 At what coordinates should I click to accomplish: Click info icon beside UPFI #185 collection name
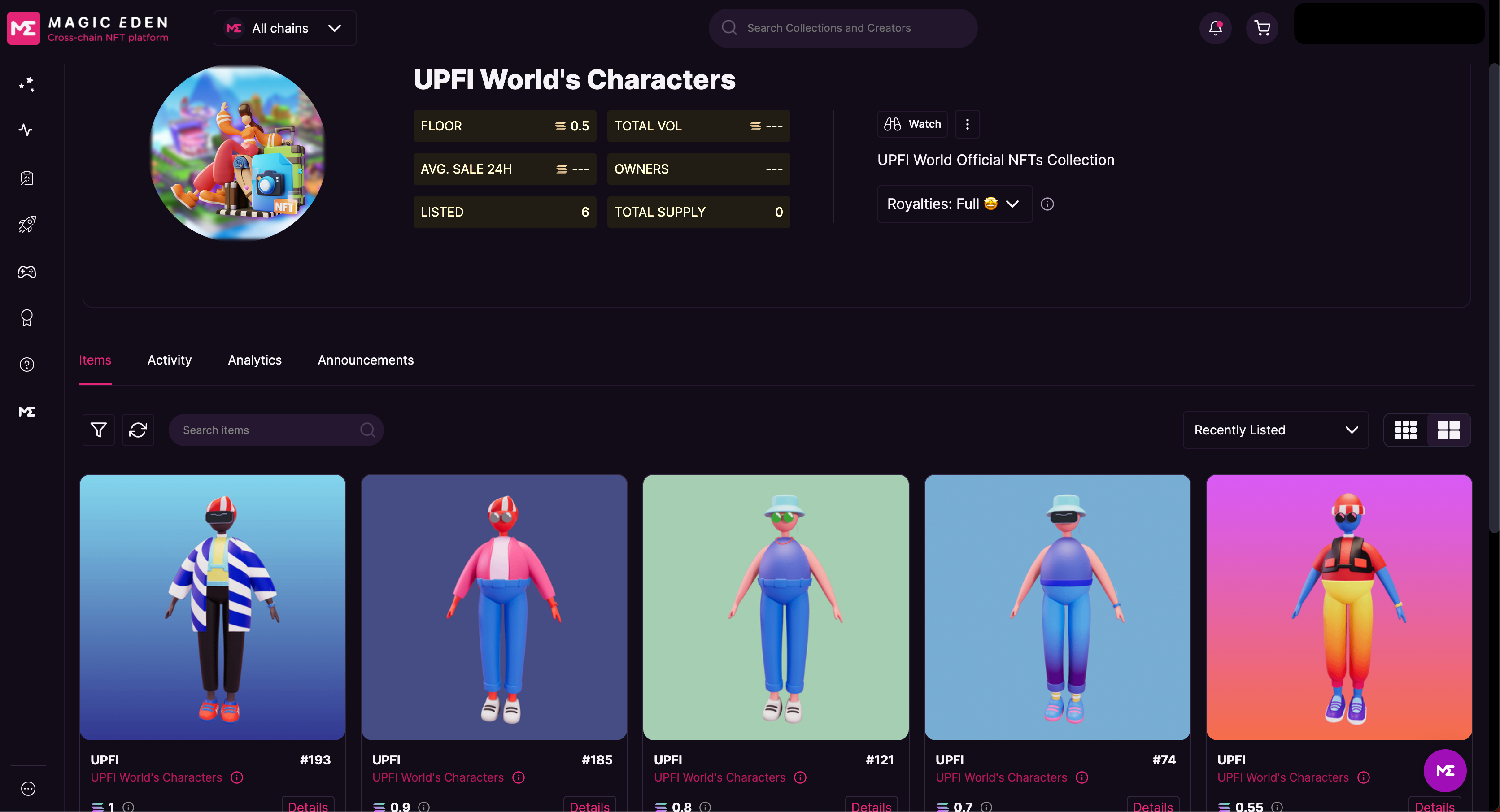(519, 777)
